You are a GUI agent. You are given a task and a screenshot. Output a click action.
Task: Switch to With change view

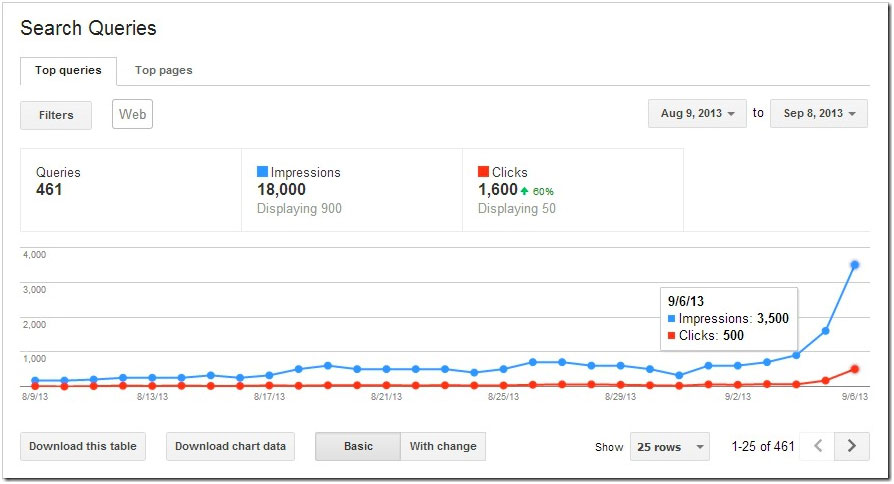click(x=443, y=446)
